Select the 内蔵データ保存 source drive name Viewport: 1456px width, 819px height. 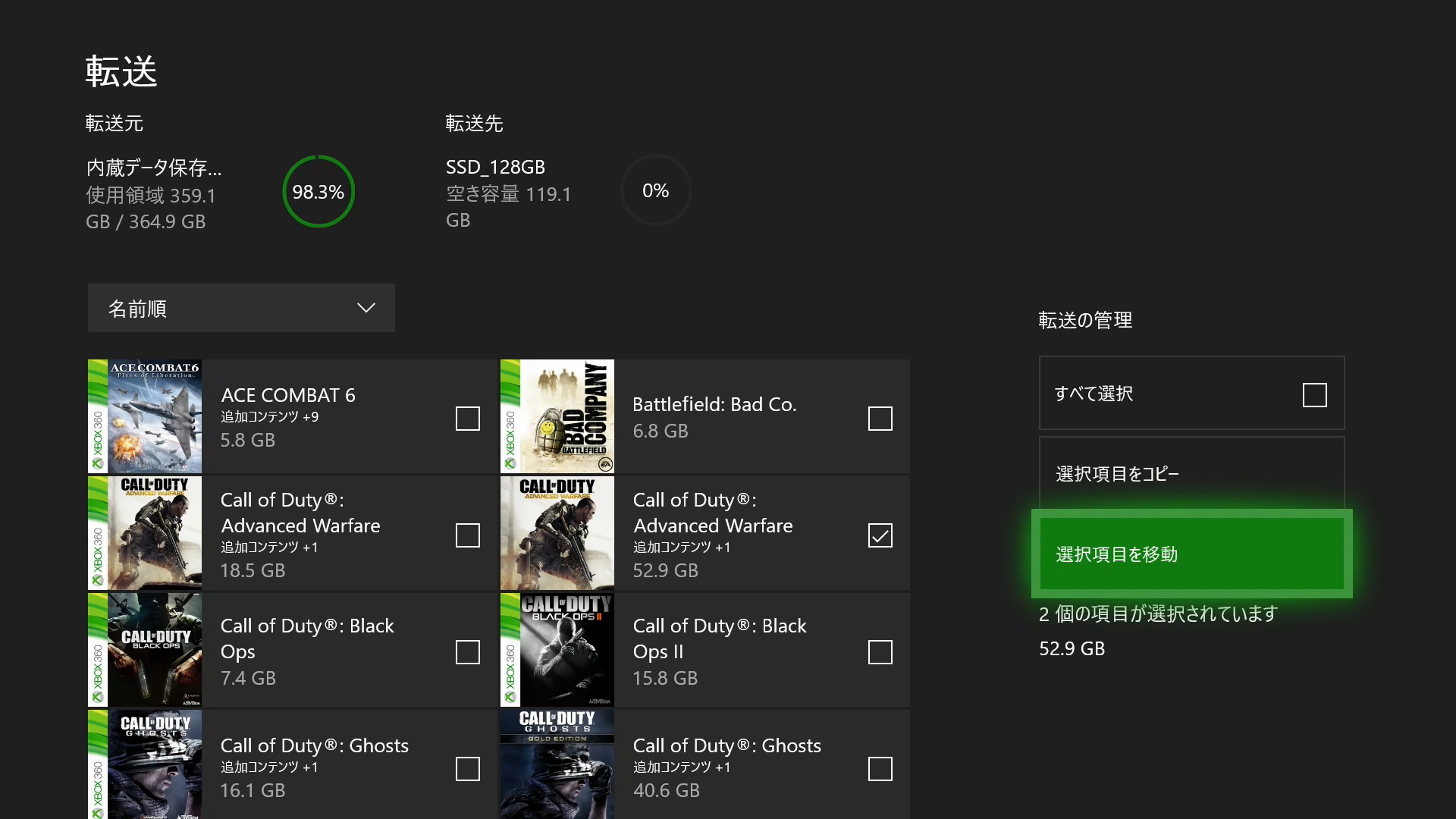154,168
